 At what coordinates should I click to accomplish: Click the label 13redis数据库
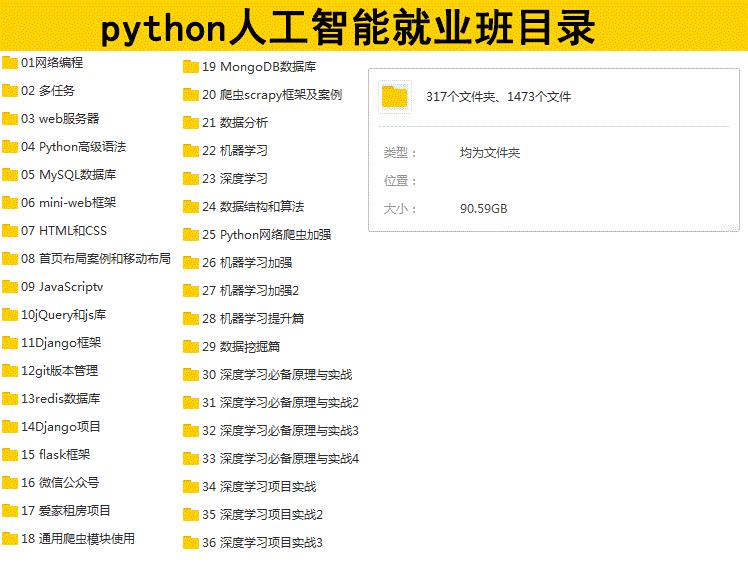(x=61, y=399)
